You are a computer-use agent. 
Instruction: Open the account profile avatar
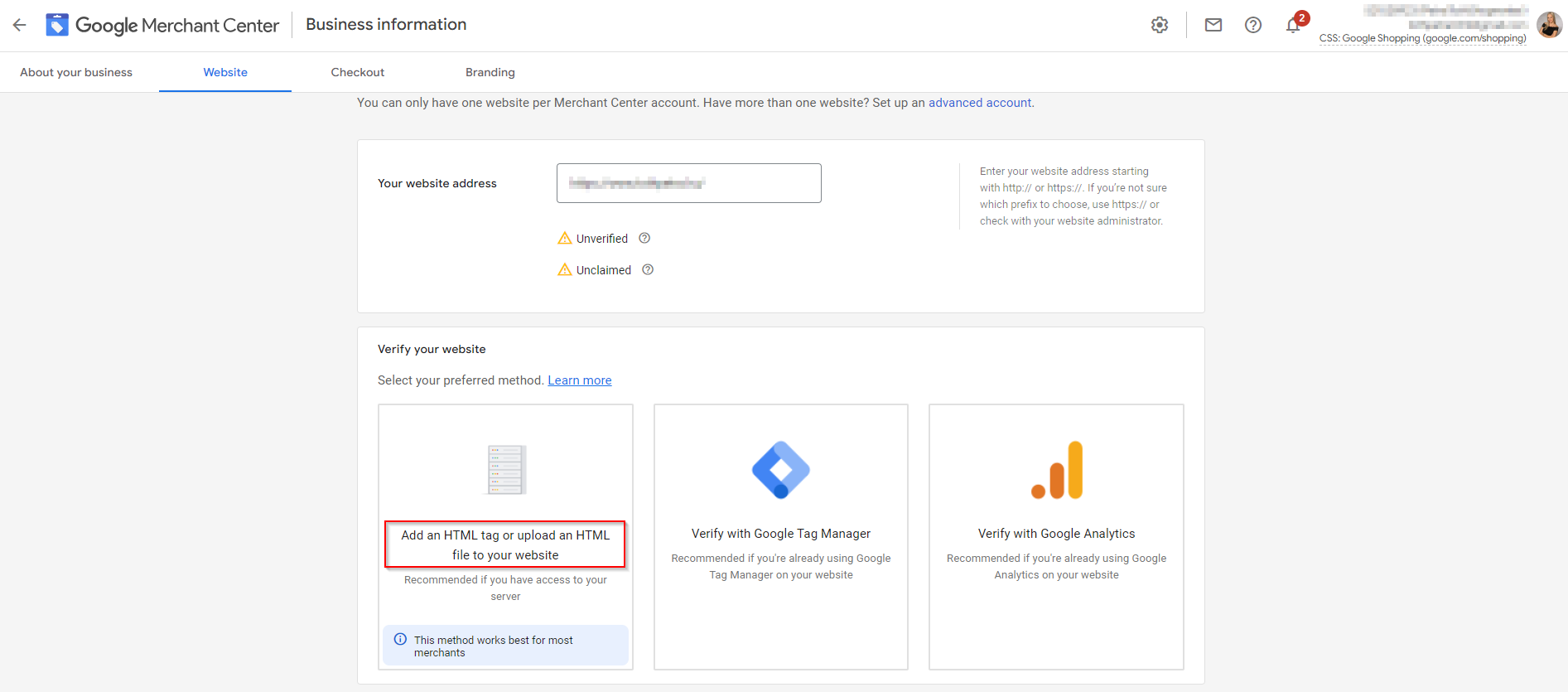coord(1549,25)
